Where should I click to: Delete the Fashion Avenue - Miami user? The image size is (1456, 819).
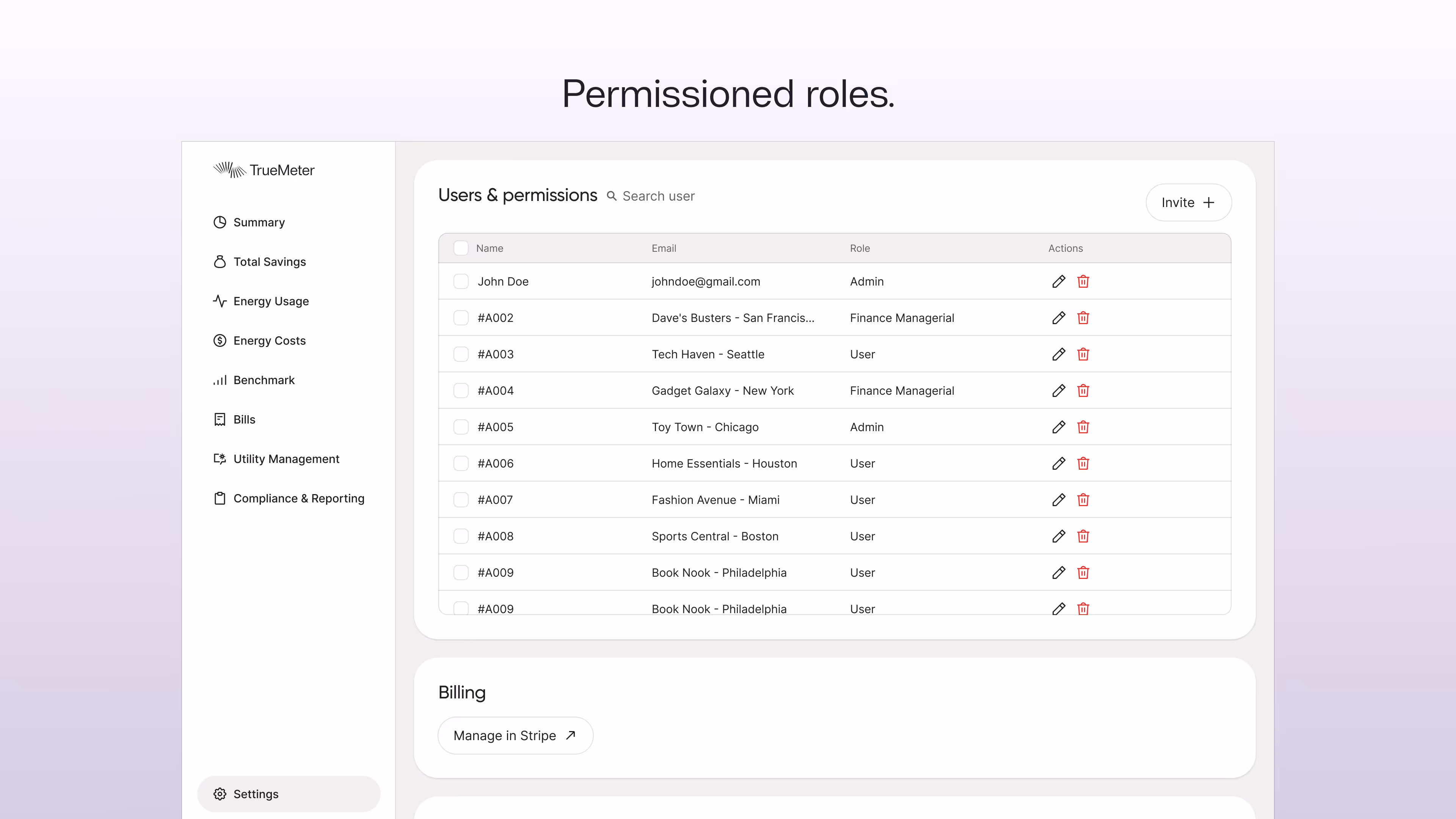pyautogui.click(x=1083, y=500)
